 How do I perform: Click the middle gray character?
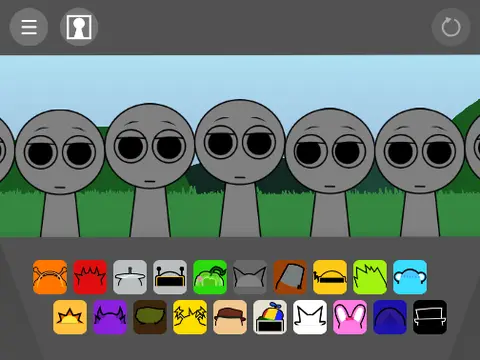pyautogui.click(x=240, y=168)
